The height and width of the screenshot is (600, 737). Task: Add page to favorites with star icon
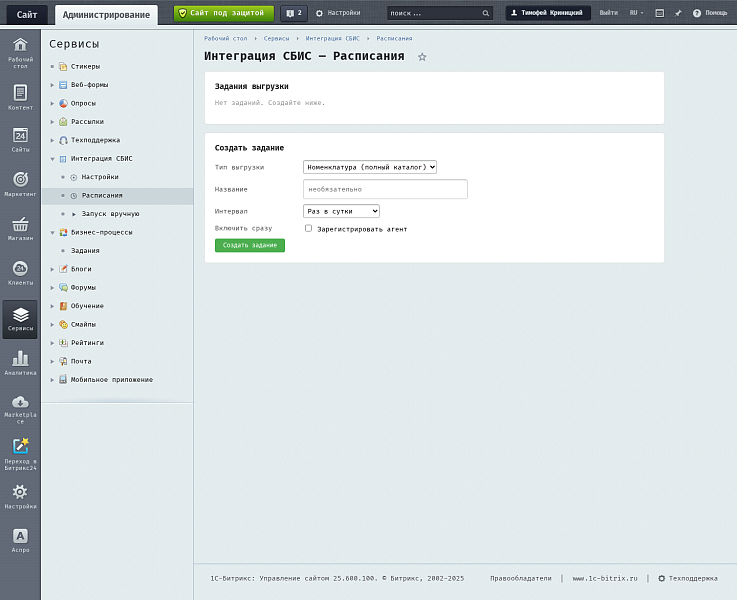[x=422, y=57]
